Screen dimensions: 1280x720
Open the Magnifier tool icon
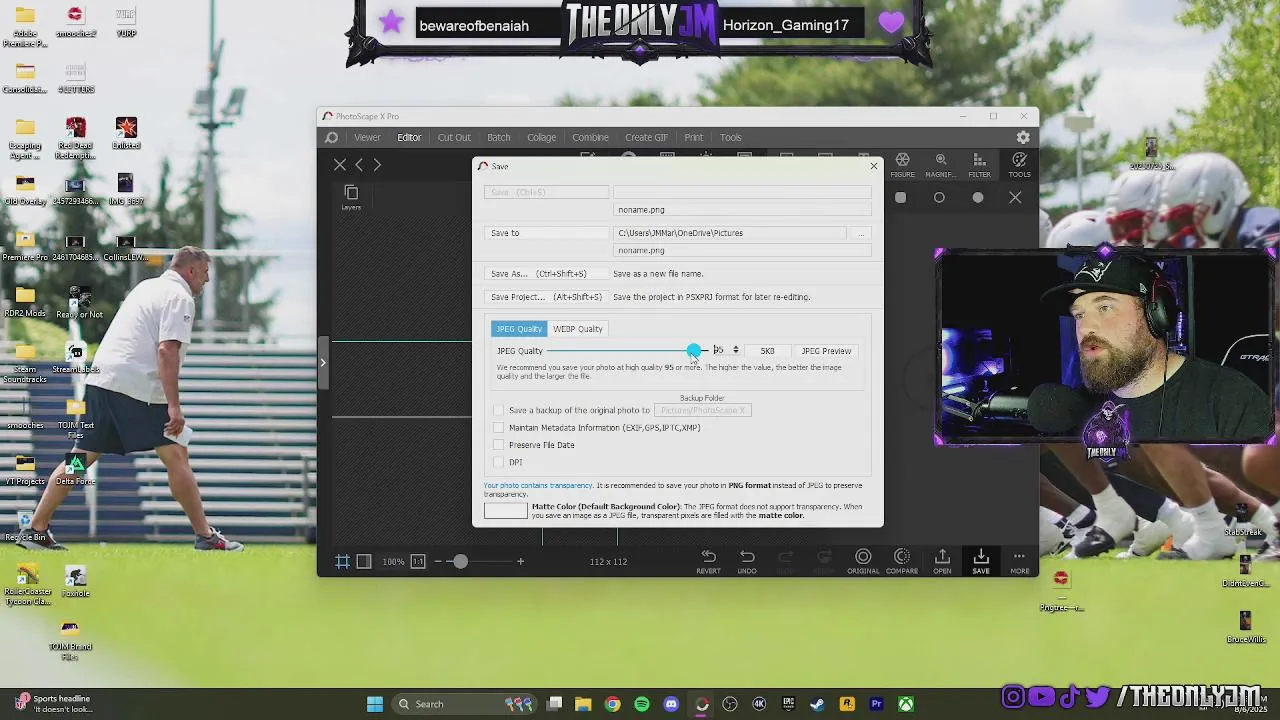tap(941, 165)
